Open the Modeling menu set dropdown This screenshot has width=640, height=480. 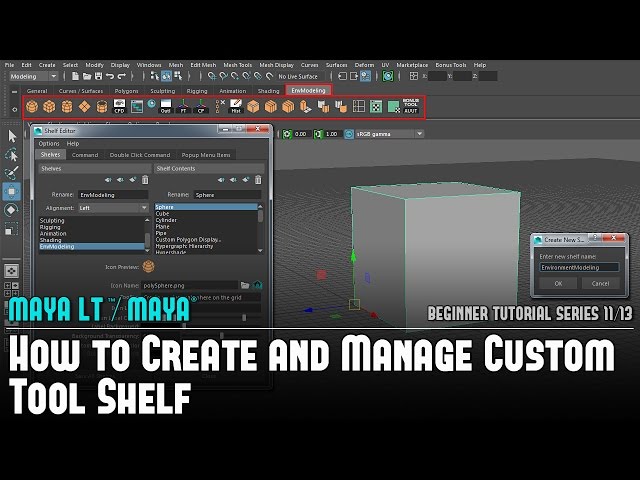[x=33, y=76]
